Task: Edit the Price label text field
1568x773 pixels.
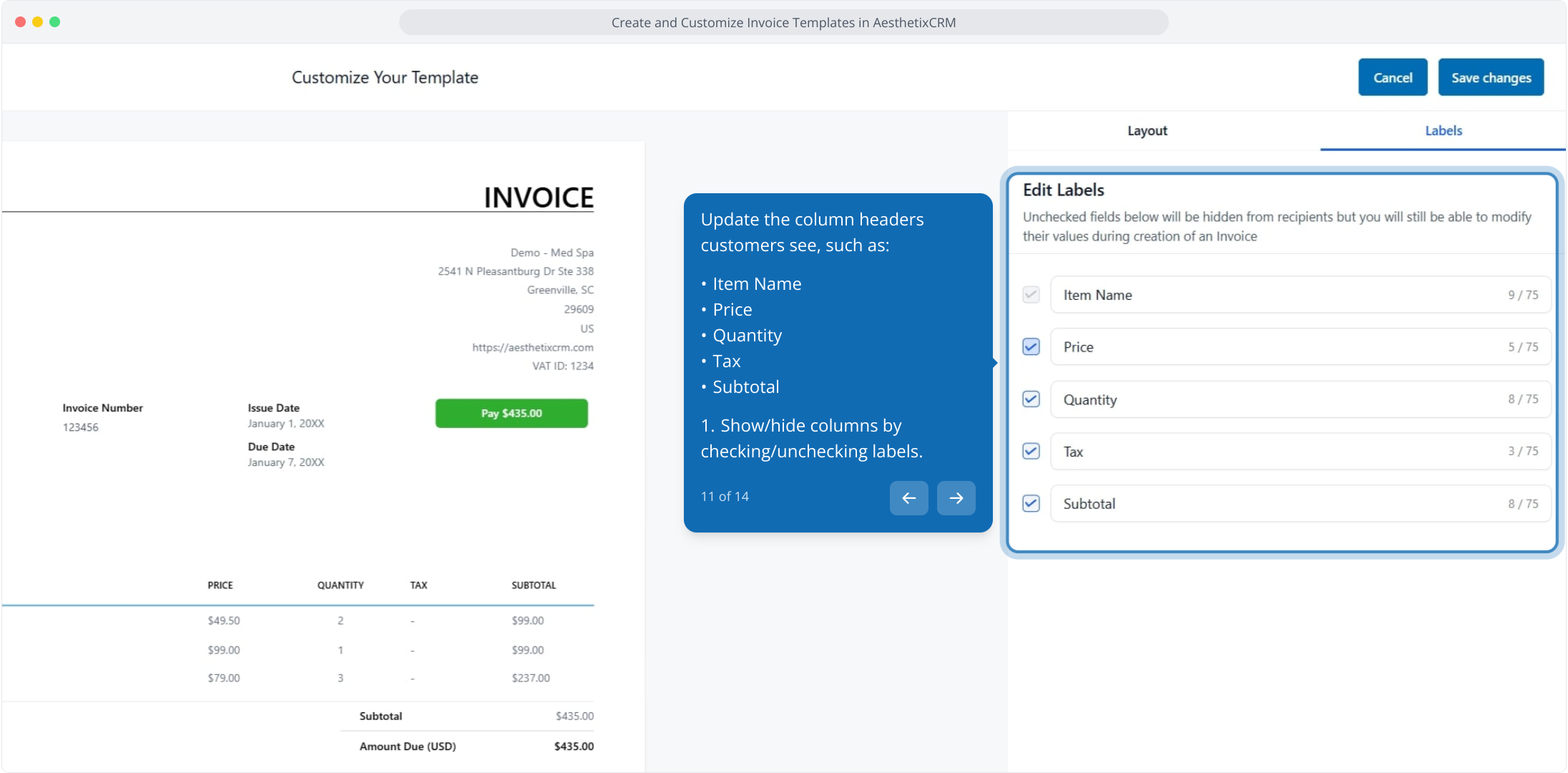Action: click(1273, 347)
